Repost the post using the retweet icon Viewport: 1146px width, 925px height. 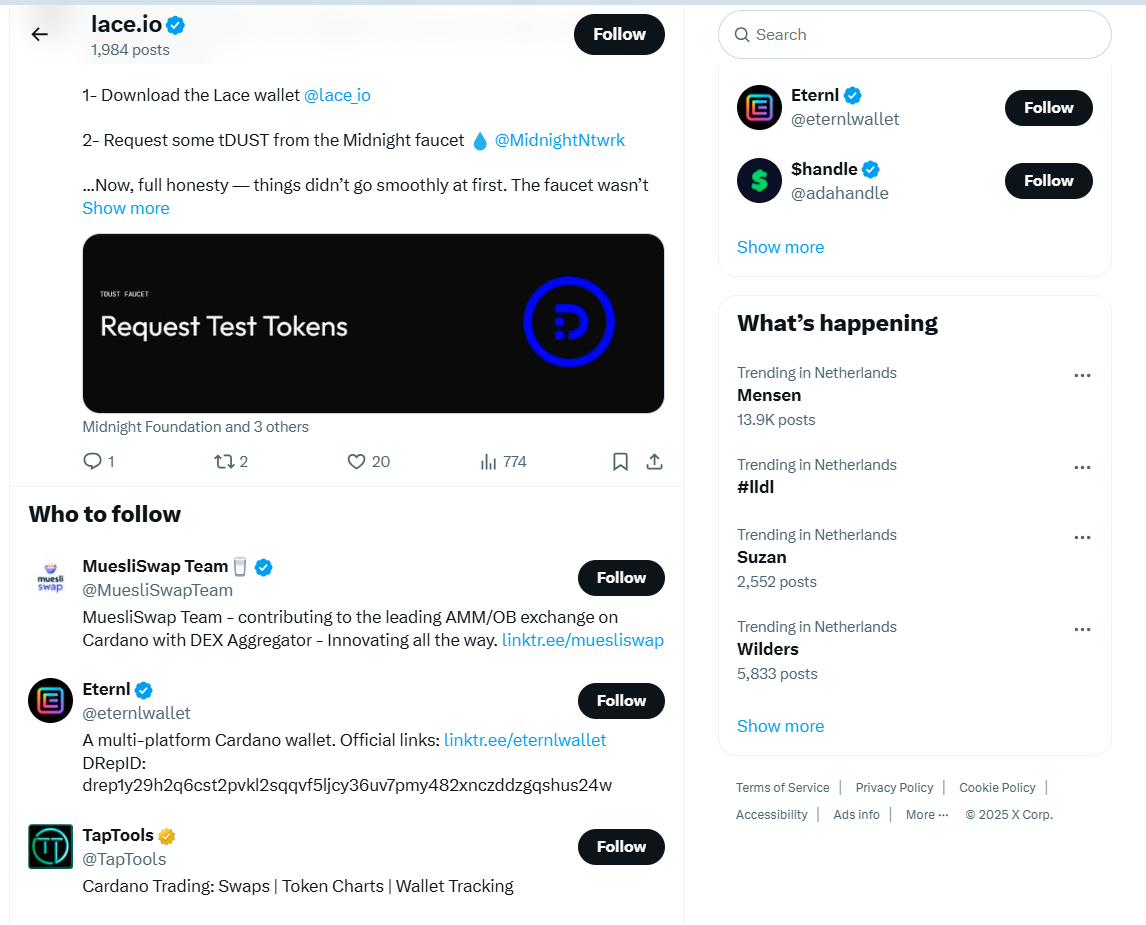[x=224, y=461]
